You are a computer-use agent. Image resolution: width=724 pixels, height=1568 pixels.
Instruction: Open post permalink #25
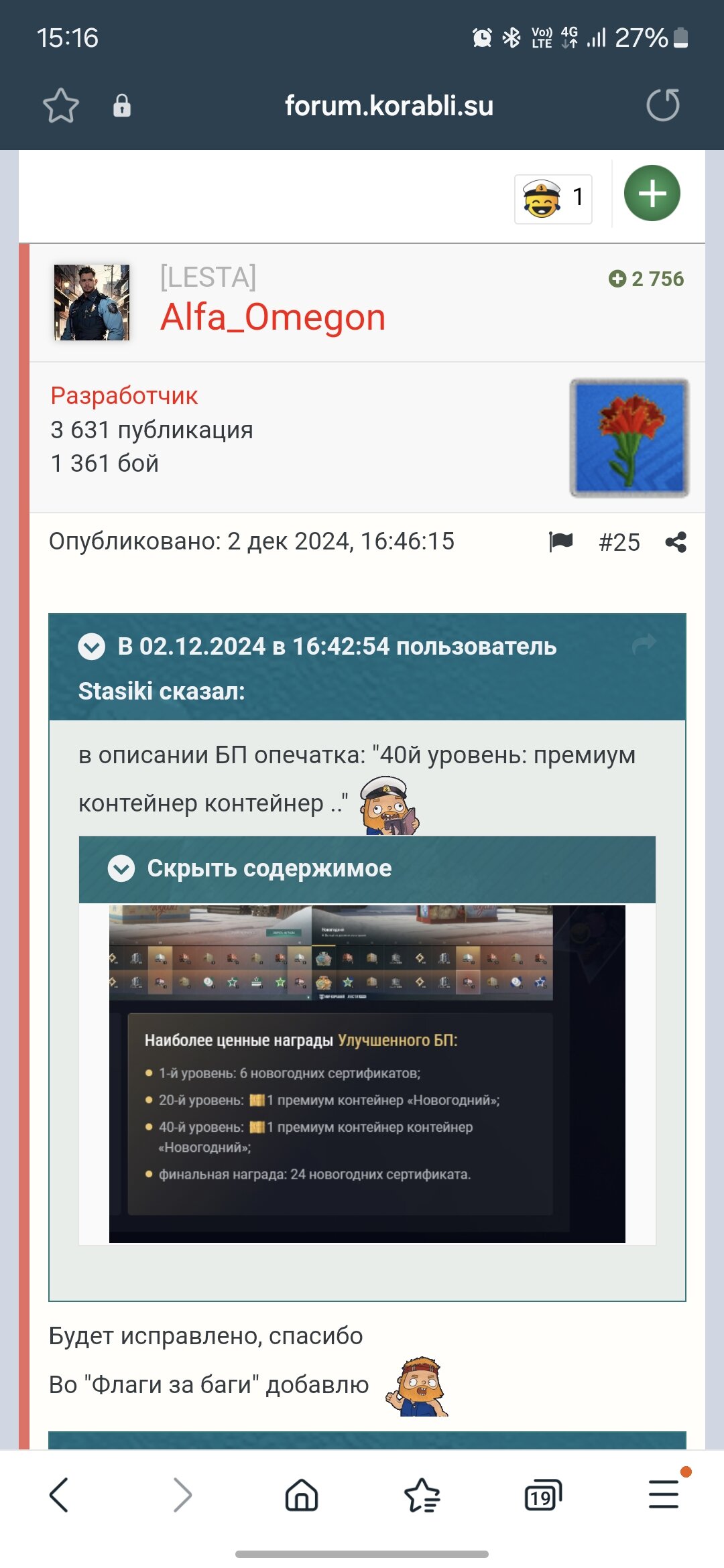coord(619,542)
